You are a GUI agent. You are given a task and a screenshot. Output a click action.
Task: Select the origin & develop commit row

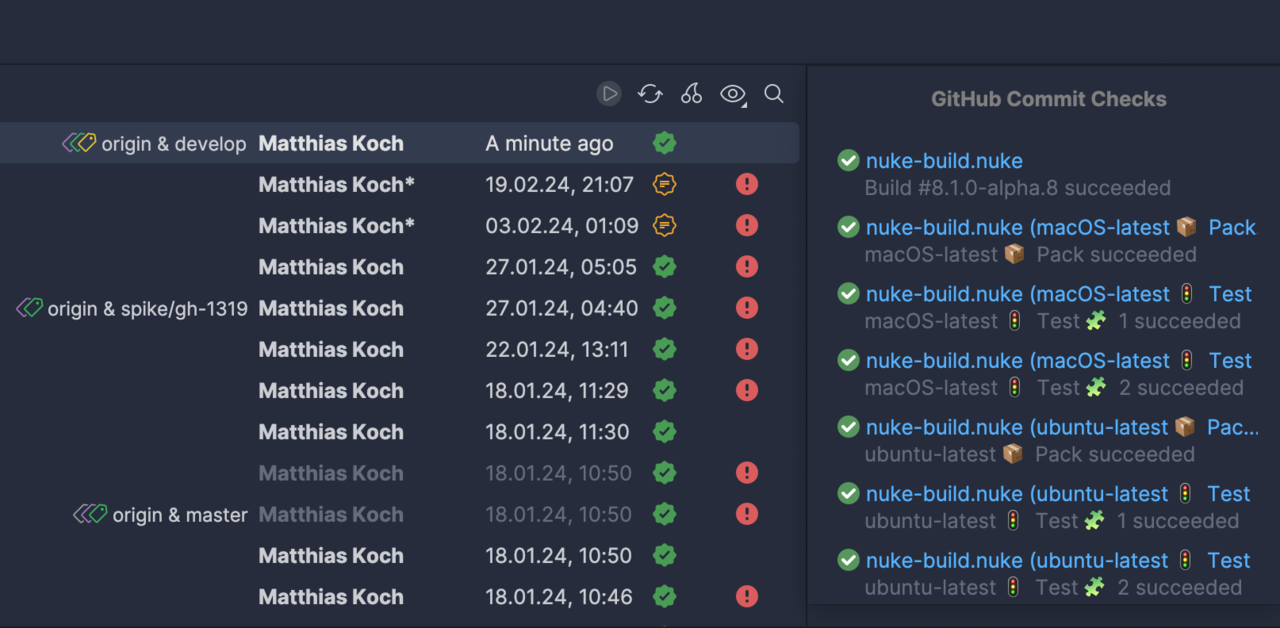point(400,143)
